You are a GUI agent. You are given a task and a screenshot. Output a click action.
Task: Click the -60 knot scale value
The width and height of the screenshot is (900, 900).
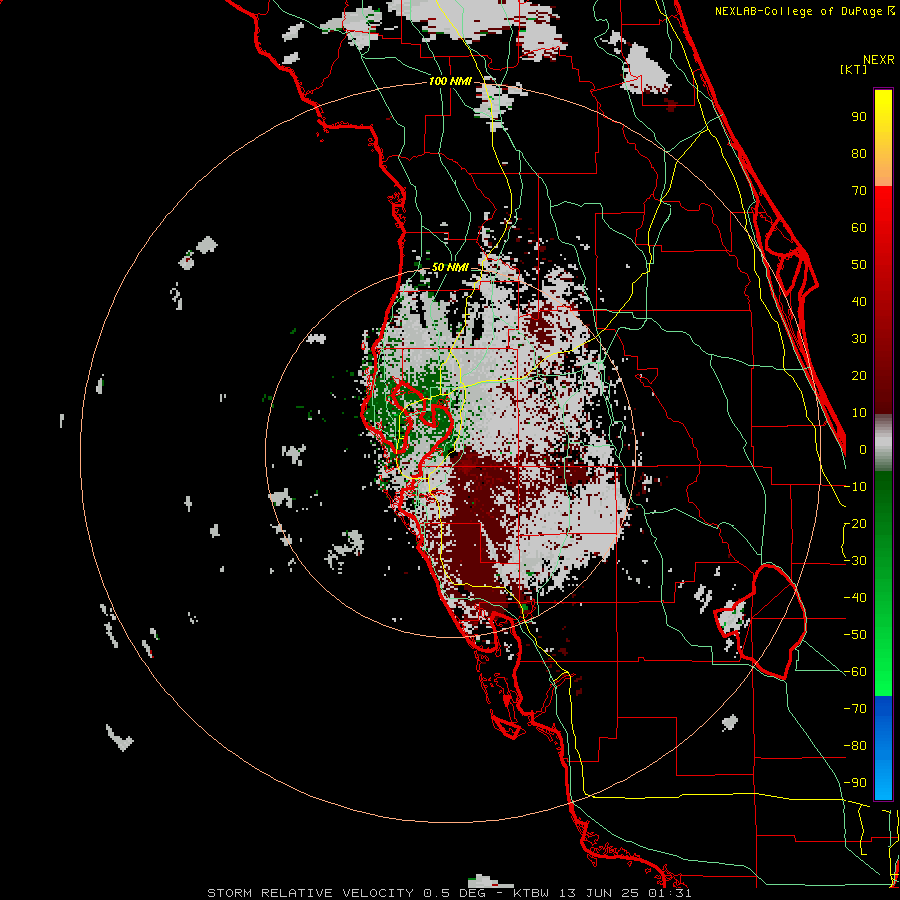pos(855,672)
